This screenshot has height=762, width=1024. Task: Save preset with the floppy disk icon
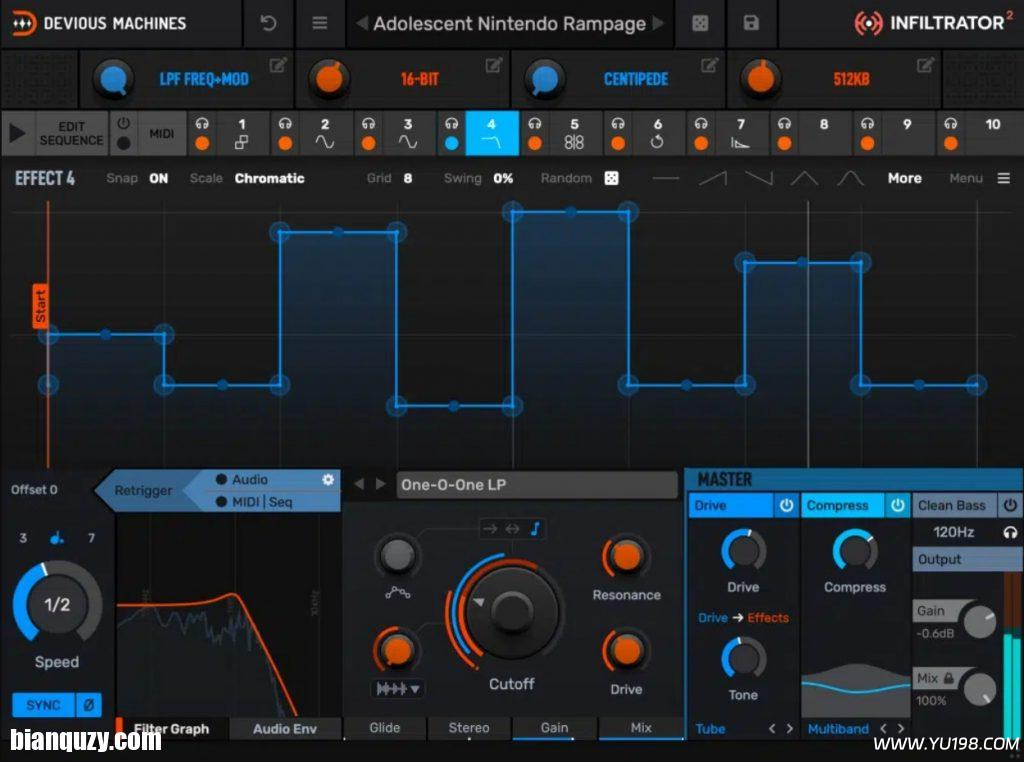pos(751,23)
